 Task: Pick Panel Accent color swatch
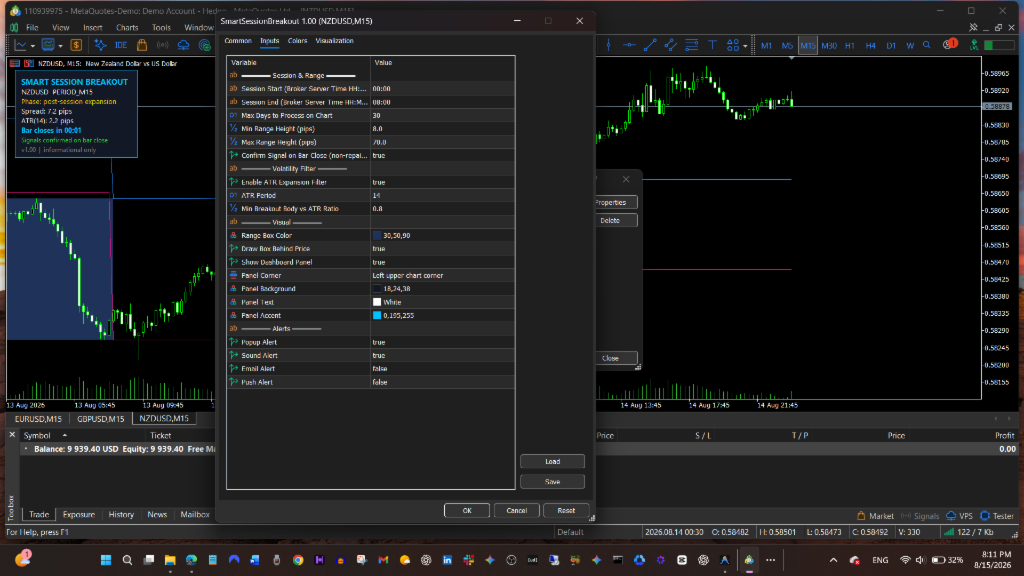click(377, 315)
